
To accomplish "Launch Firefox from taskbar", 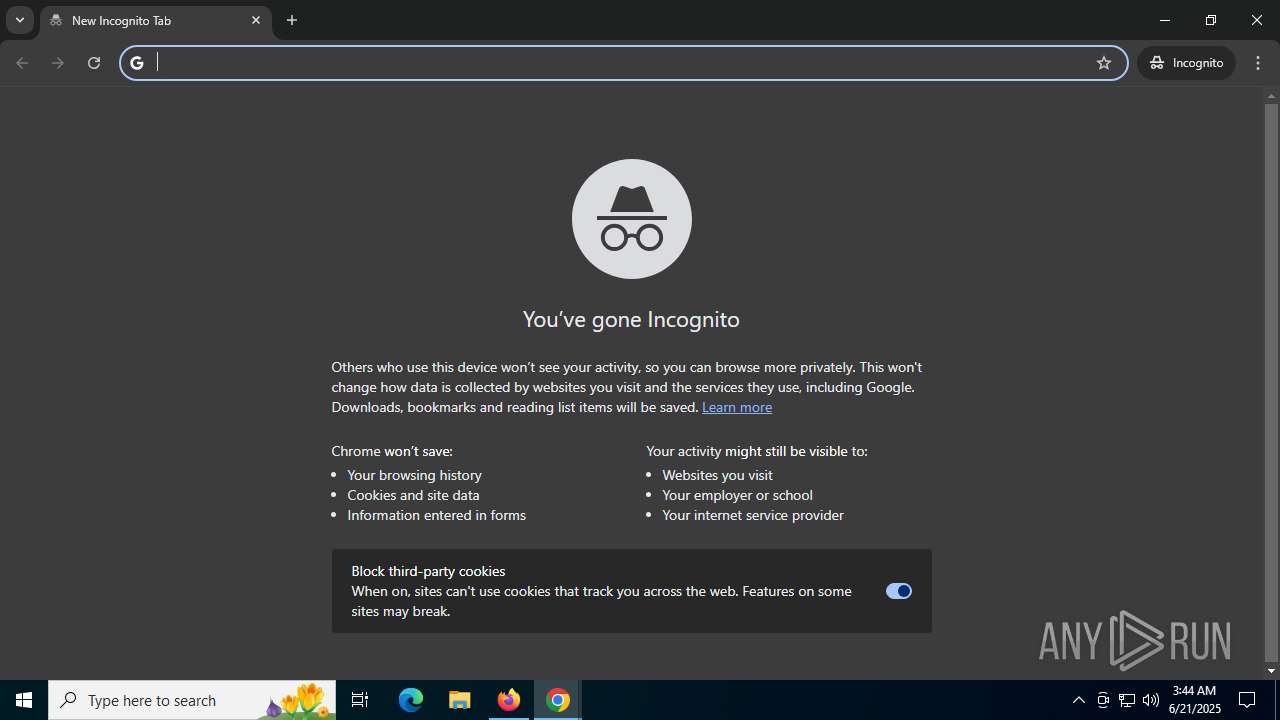I will click(509, 700).
